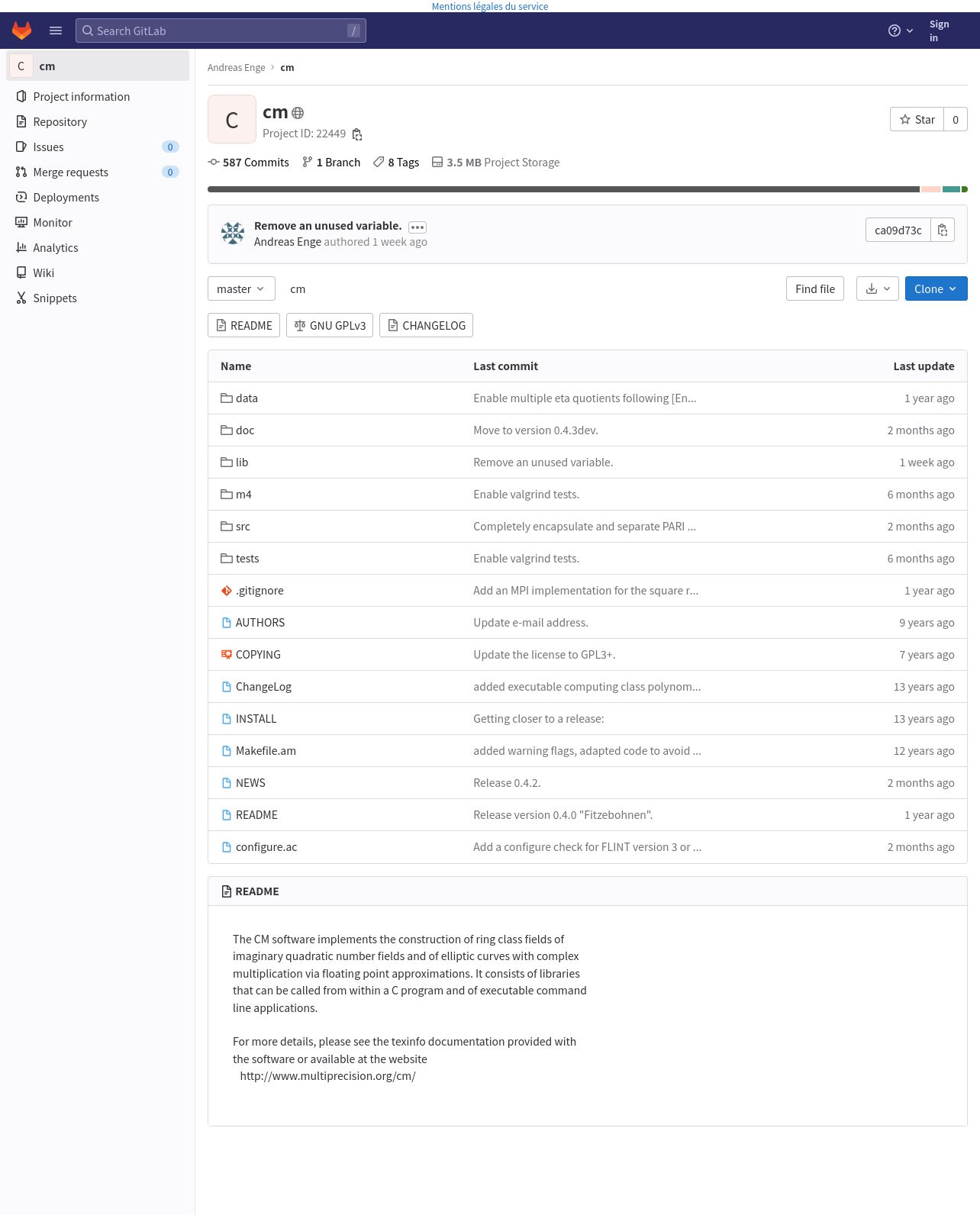Star the cm project
This screenshot has width=980, height=1215.
917,120
